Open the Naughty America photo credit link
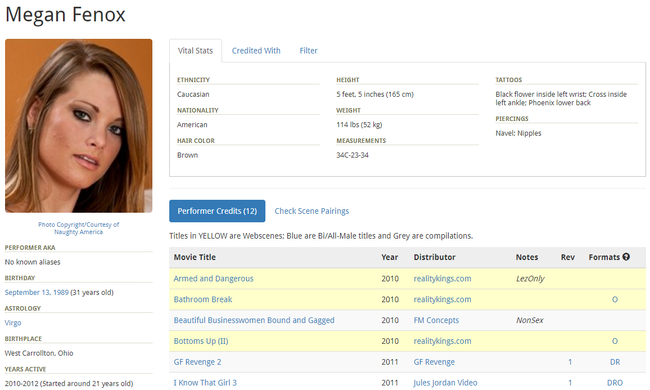The width and height of the screenshot is (650, 390). pos(78,228)
